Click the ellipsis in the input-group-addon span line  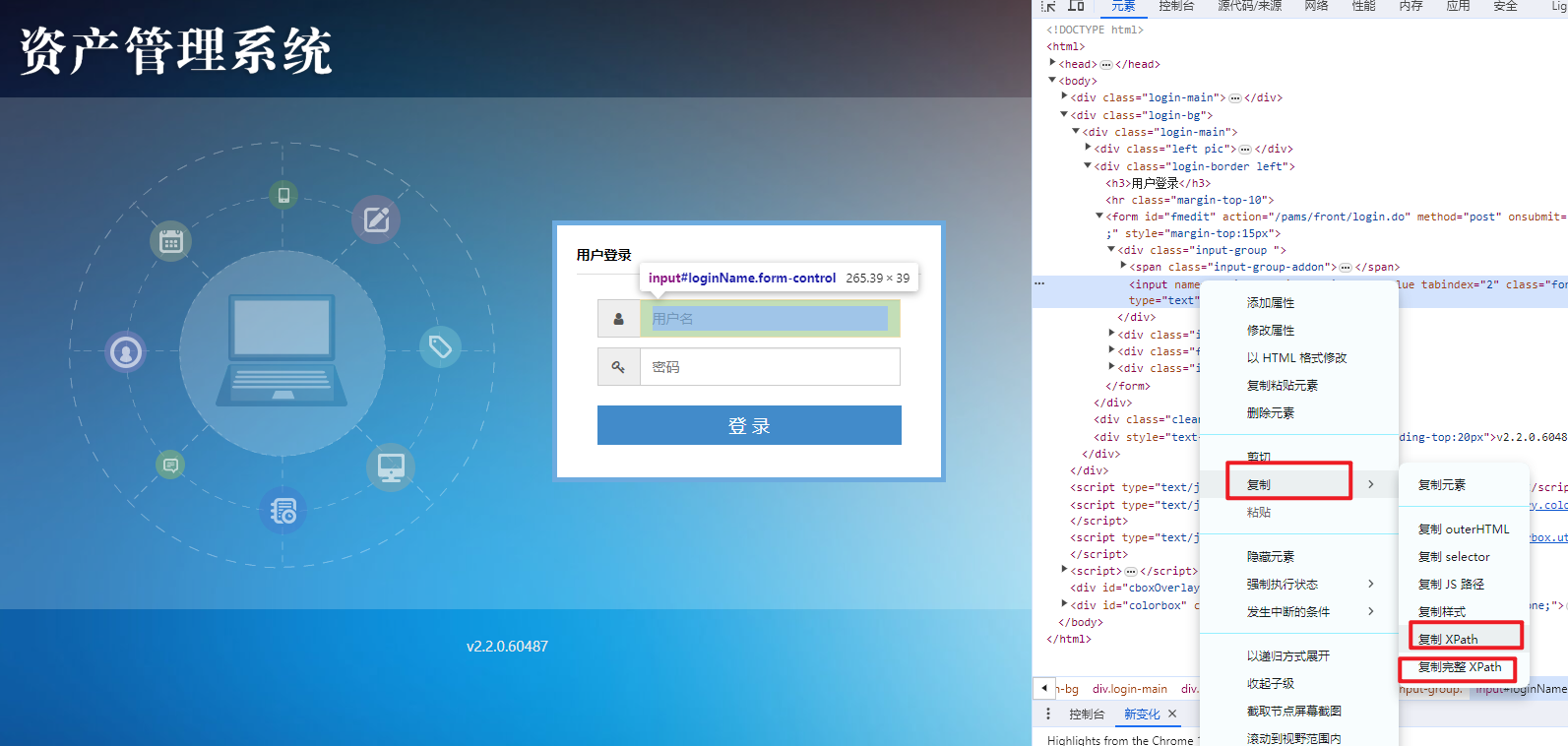tap(1346, 267)
